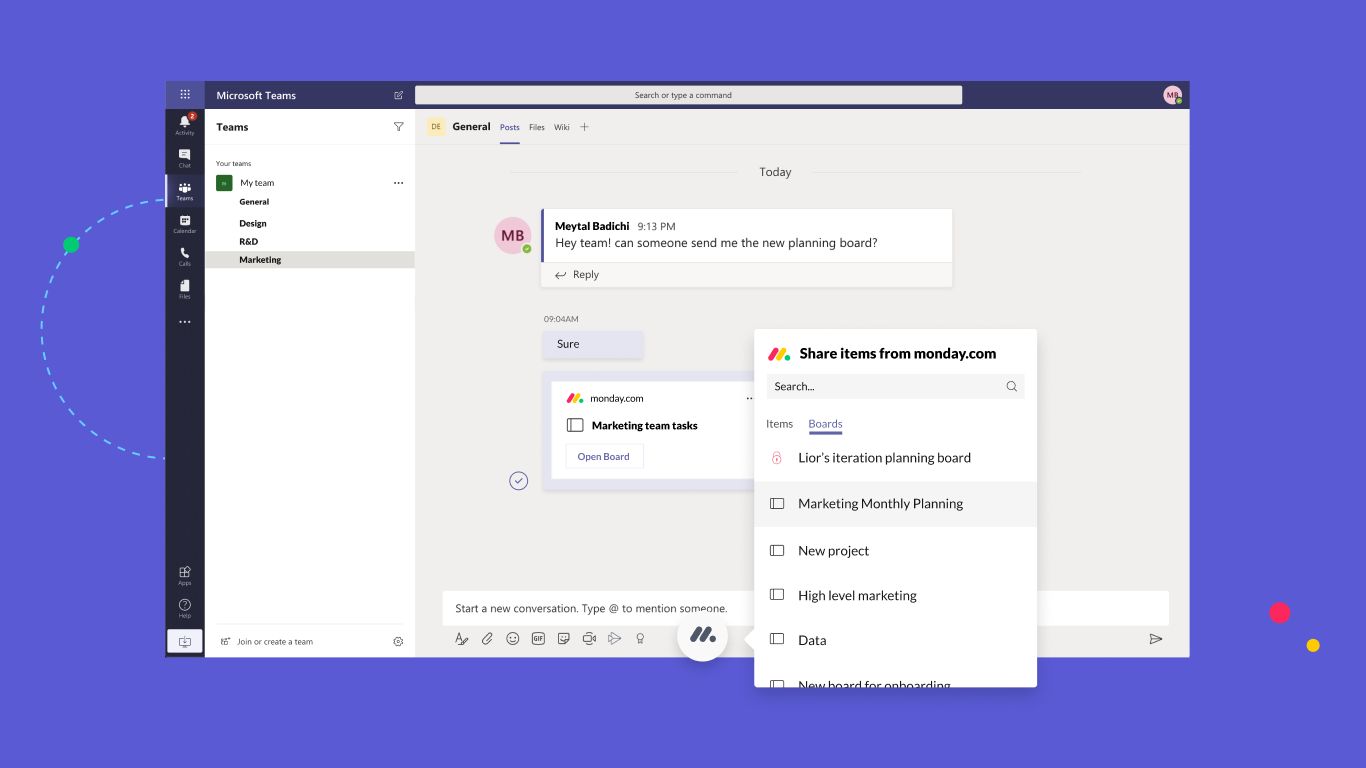Click the download desktop app icon
This screenshot has width=1366, height=768.
(185, 642)
